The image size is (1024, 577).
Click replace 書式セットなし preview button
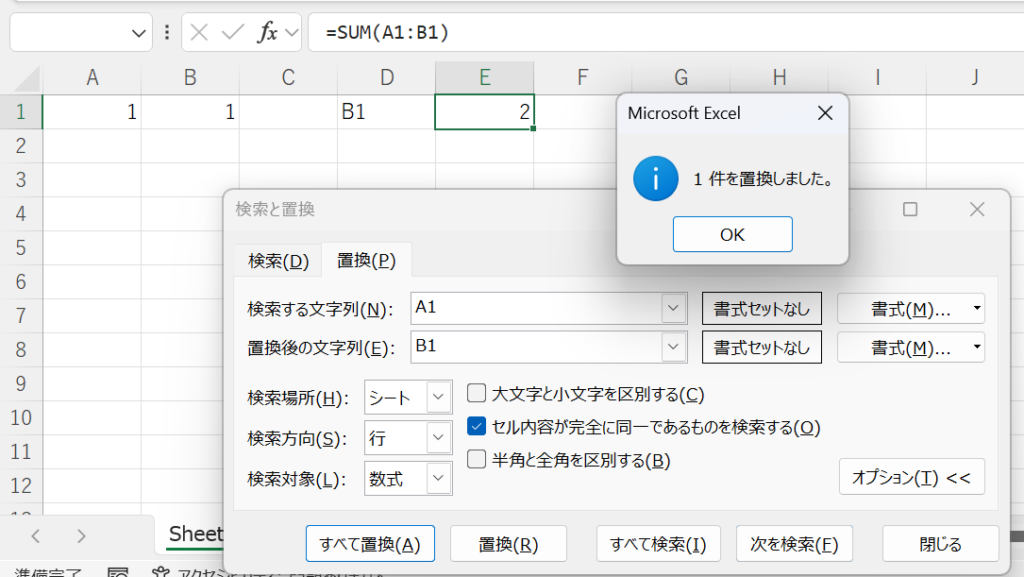coord(761,347)
